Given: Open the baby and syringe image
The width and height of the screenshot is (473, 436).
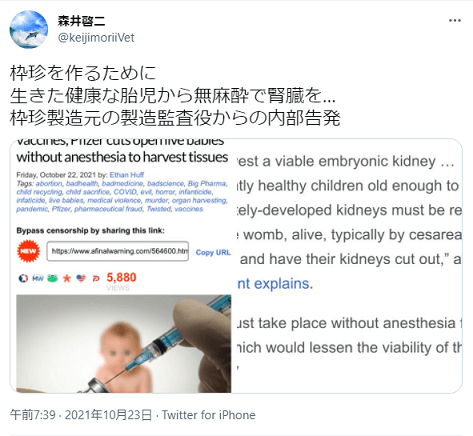Looking at the screenshot, I should [124, 344].
